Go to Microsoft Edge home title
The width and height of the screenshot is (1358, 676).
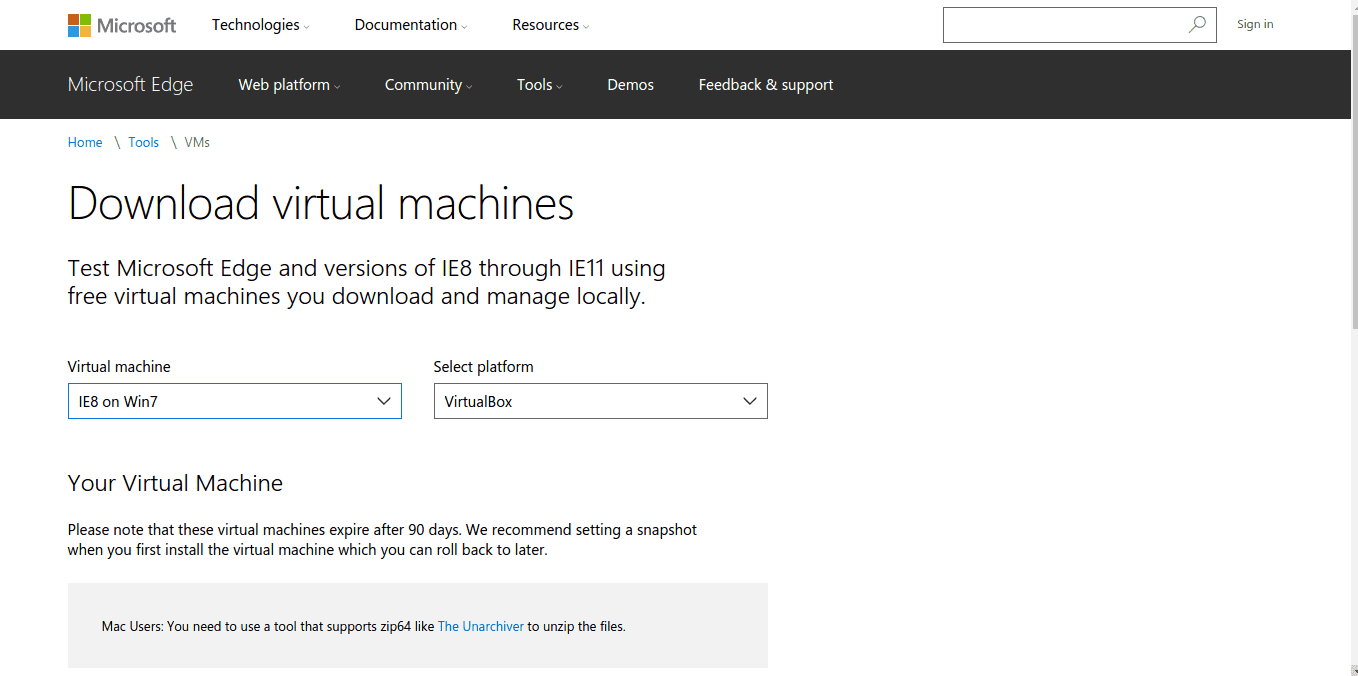[130, 85]
